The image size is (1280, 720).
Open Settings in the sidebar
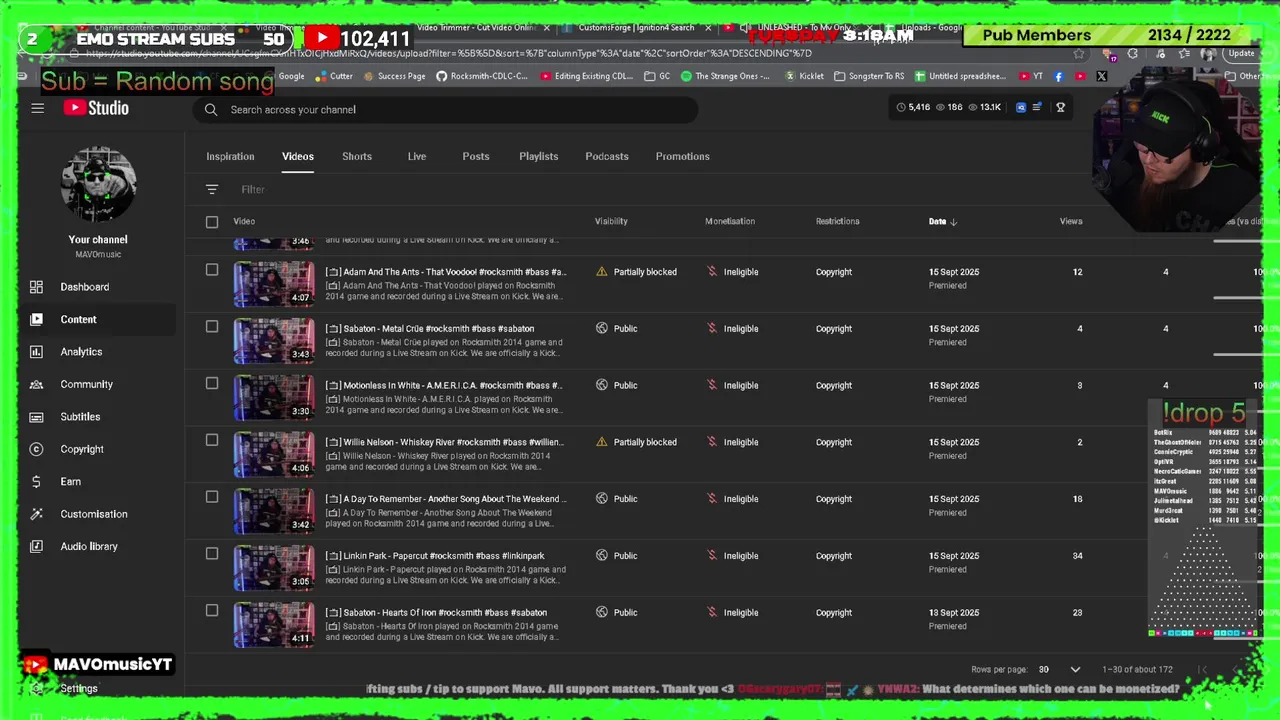pos(78,689)
